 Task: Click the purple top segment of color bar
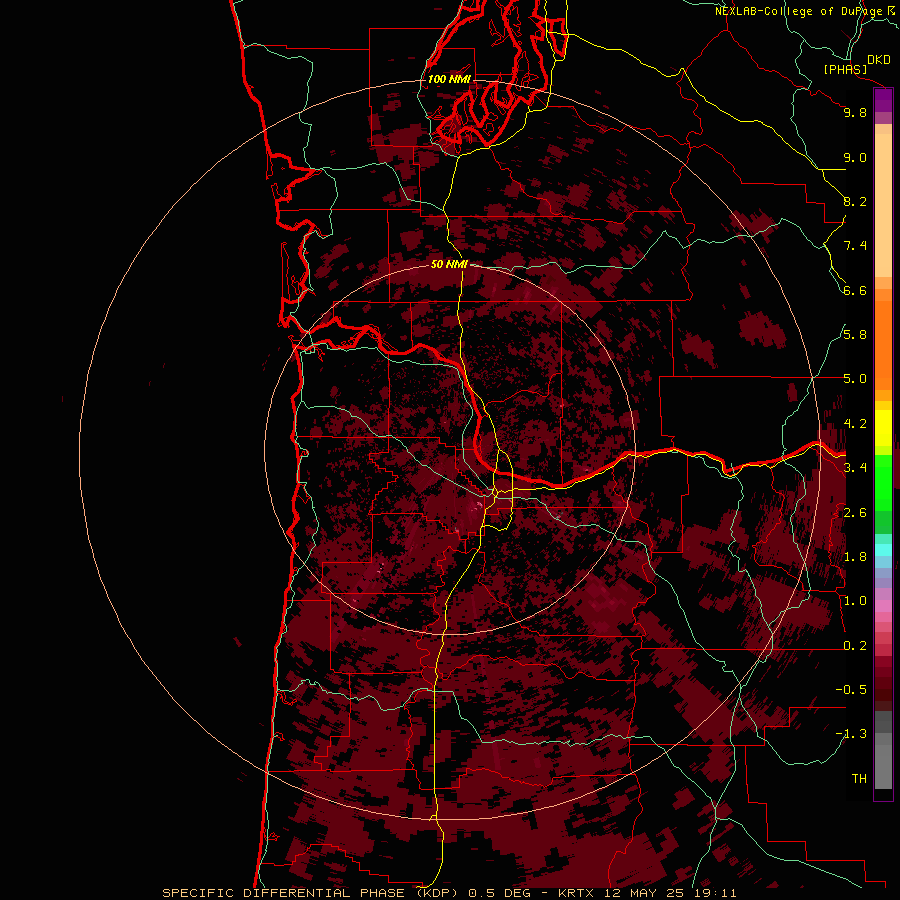click(883, 101)
